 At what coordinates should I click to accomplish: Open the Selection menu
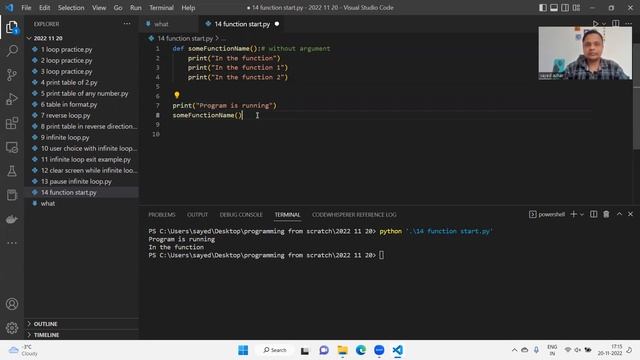click(71, 8)
